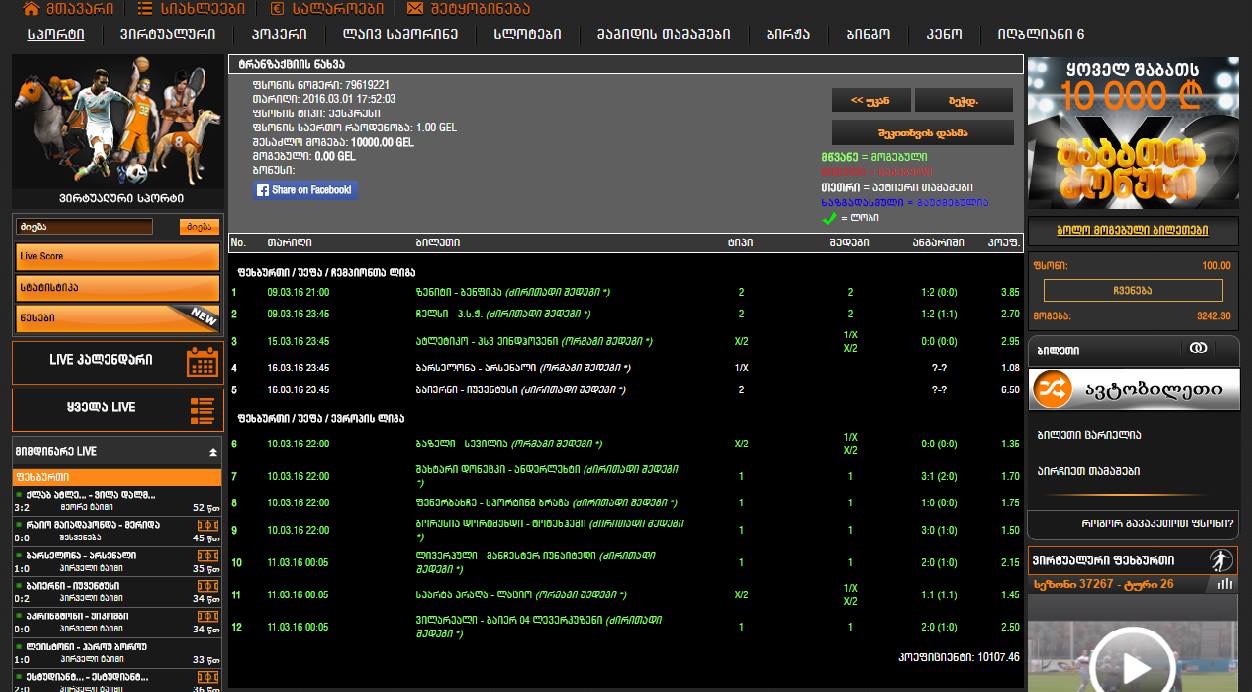
Task: Open the Bingo tab
Action: click(867, 34)
